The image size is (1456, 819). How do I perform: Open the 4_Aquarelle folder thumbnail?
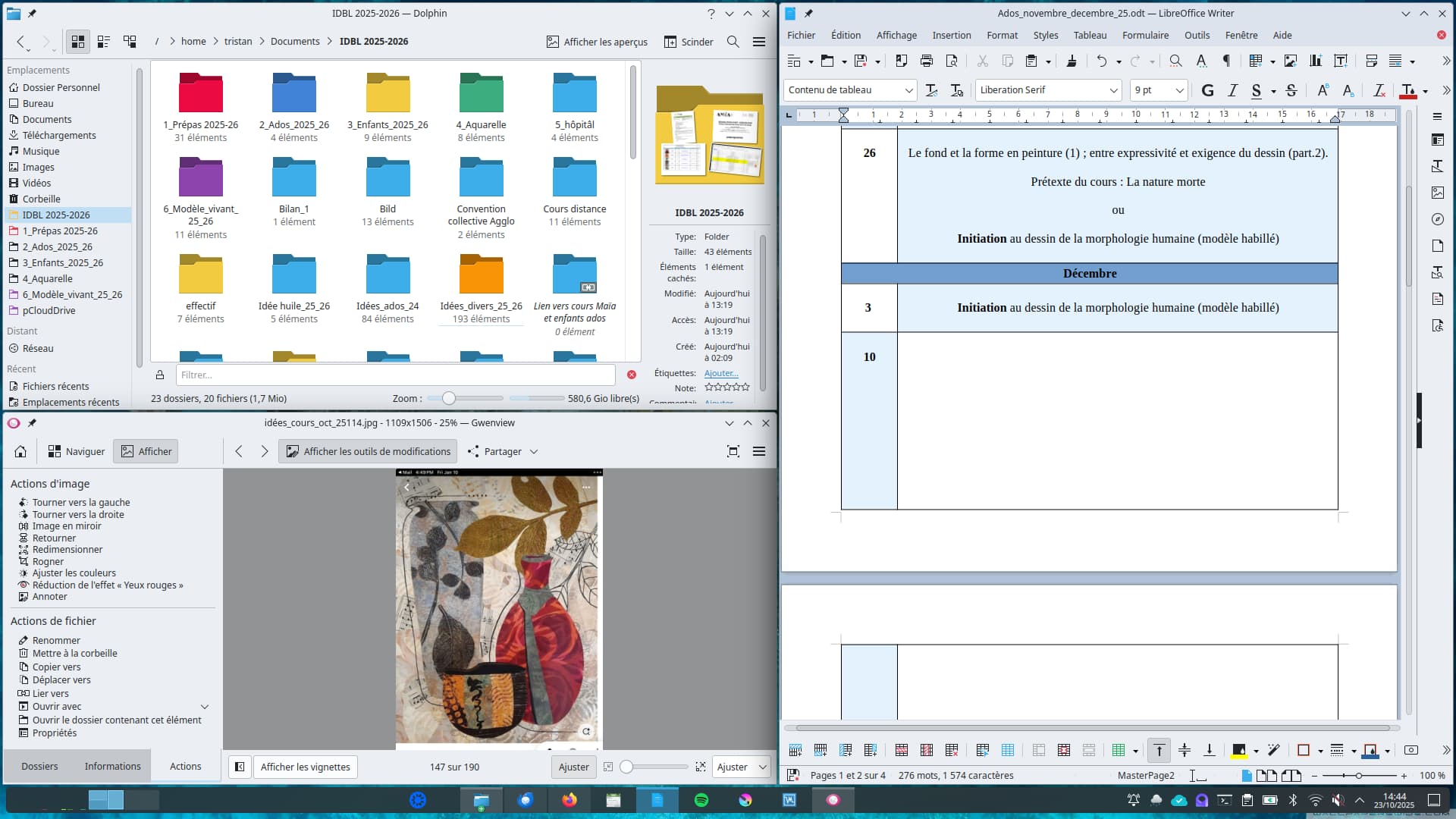point(481,95)
